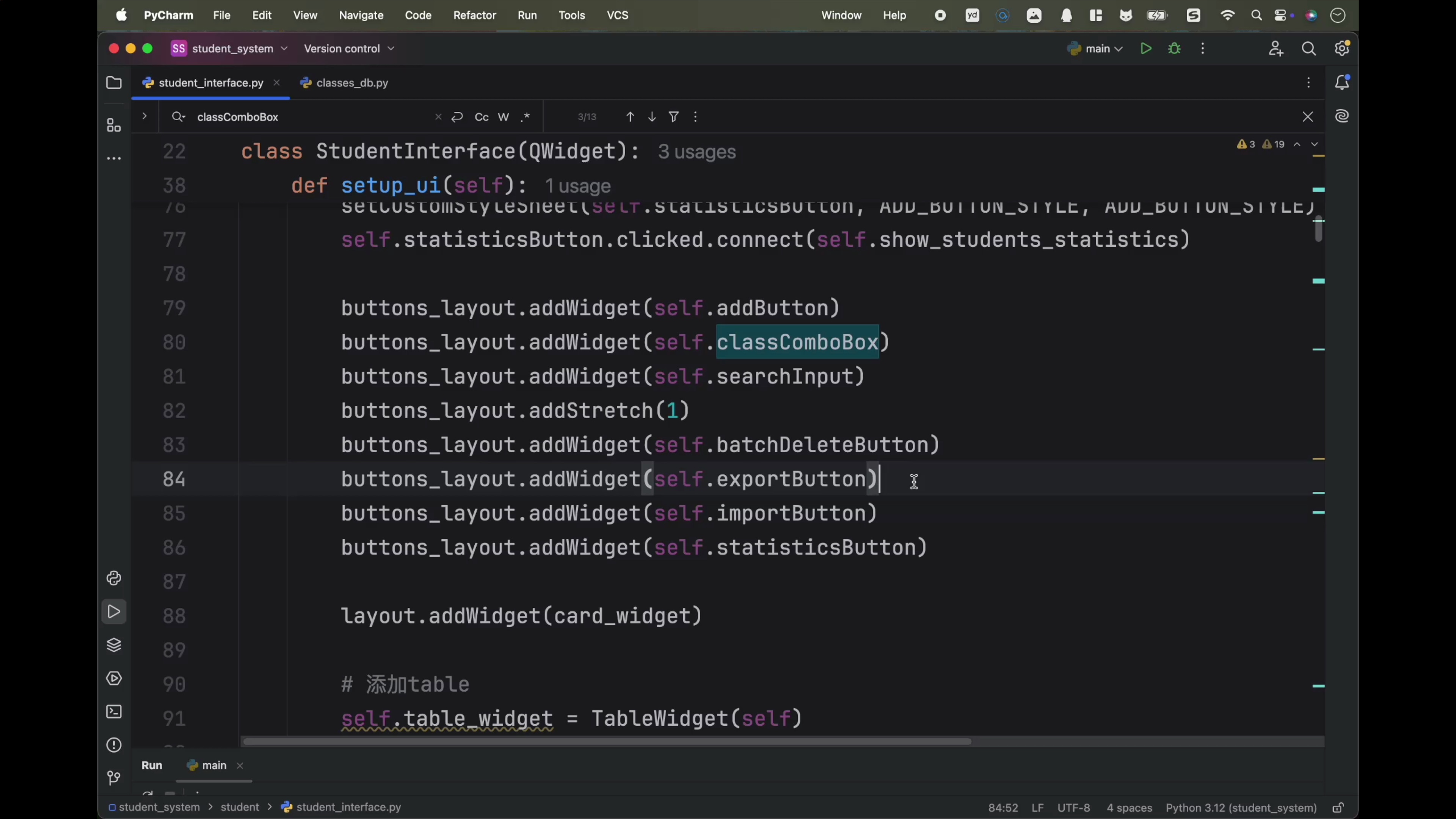
Task: Open the Terminal tool window
Action: click(x=114, y=712)
